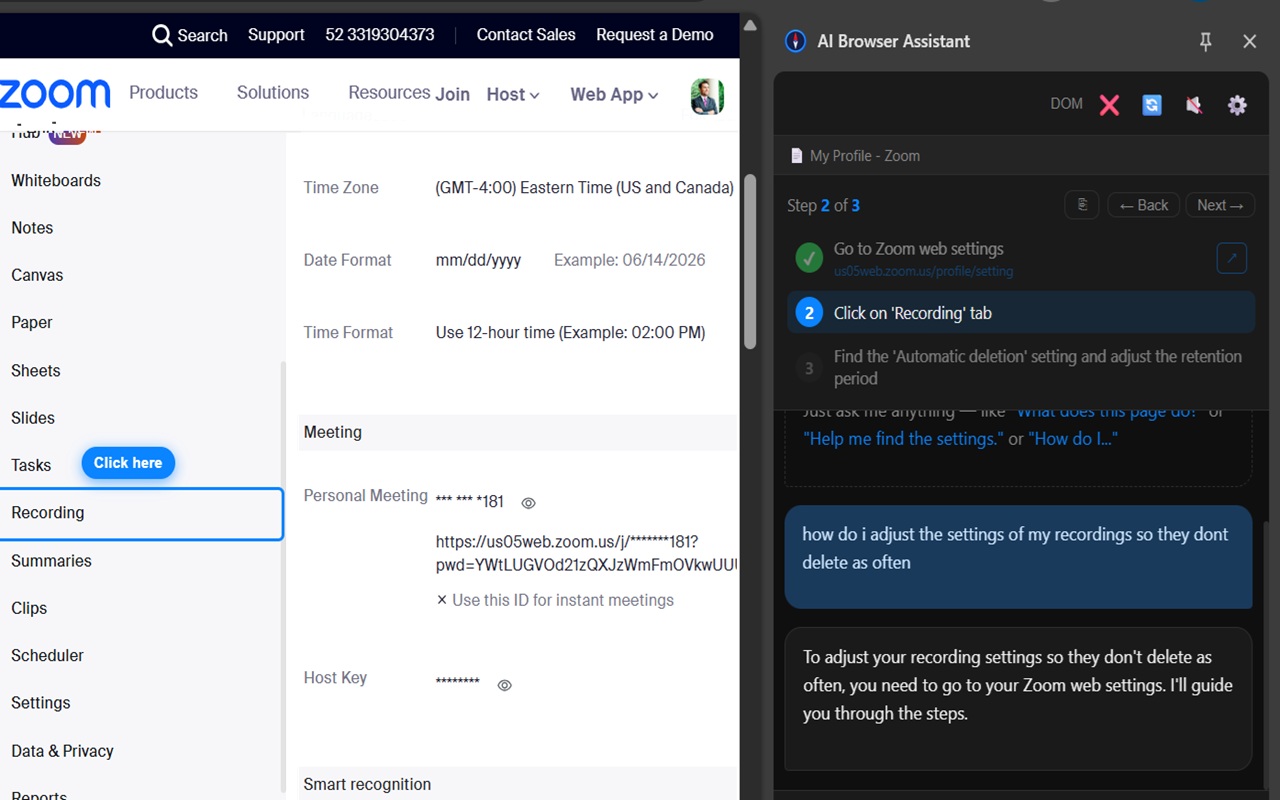This screenshot has width=1280, height=800.
Task: Open assistant settings gear icon
Action: (1237, 105)
